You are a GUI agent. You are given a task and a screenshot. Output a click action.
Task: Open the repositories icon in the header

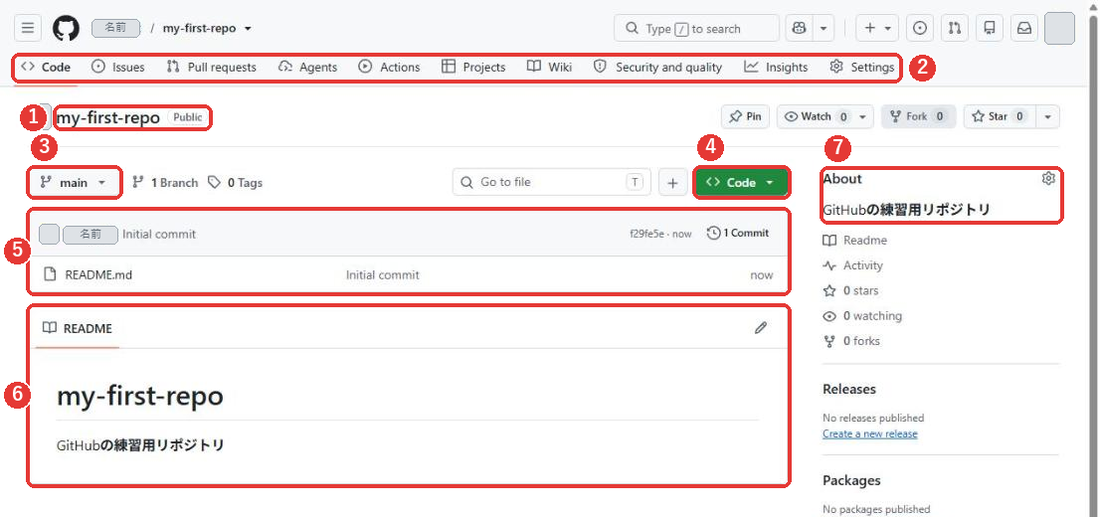pyautogui.click(x=990, y=29)
